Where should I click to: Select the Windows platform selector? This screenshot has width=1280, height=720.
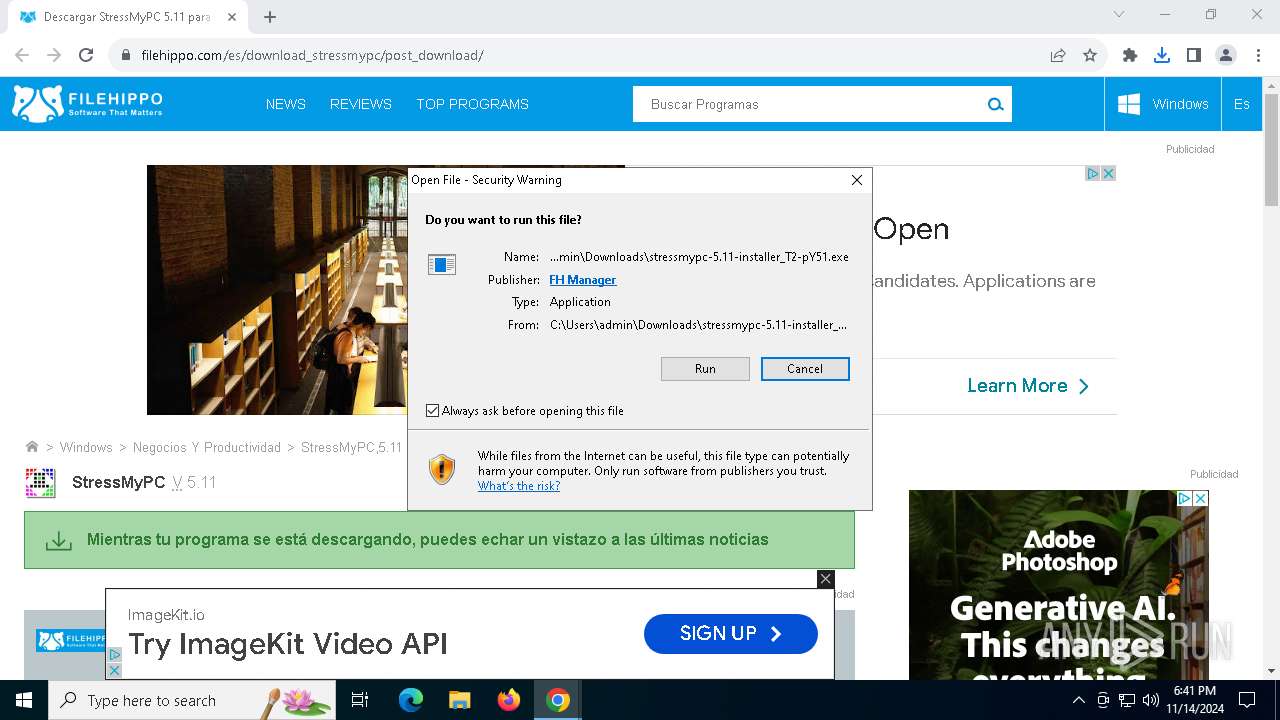coord(1163,104)
